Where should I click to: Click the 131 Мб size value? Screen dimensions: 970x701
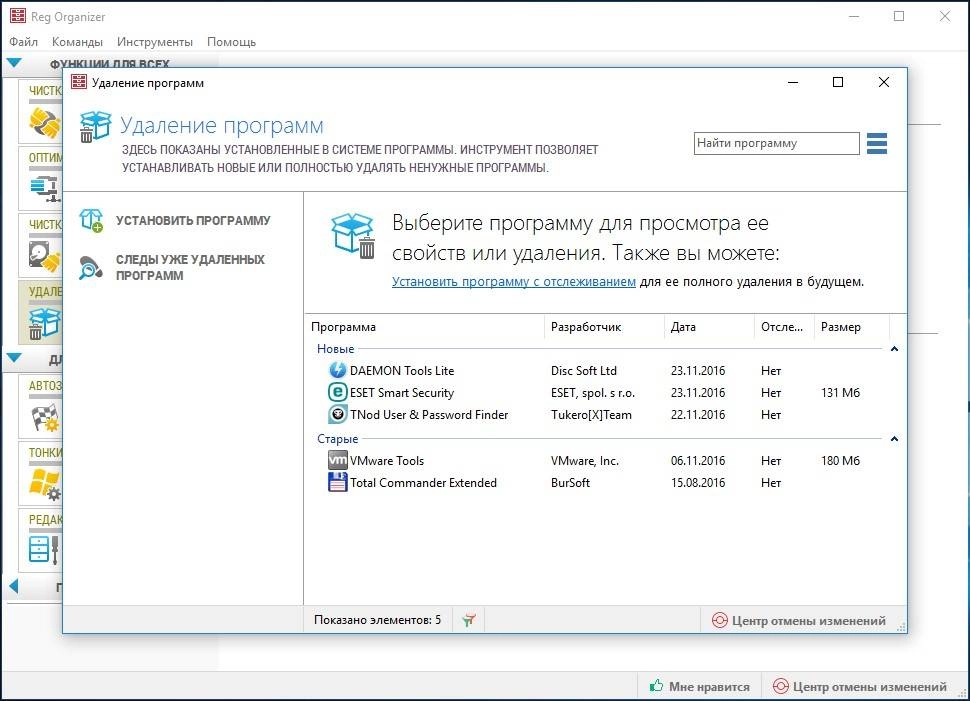click(x=840, y=393)
